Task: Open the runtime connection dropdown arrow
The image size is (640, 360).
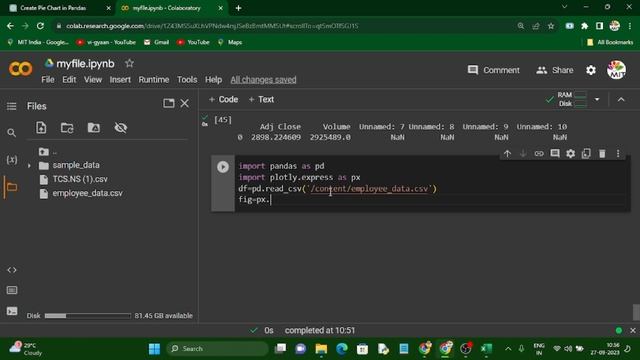Action: [x=597, y=99]
